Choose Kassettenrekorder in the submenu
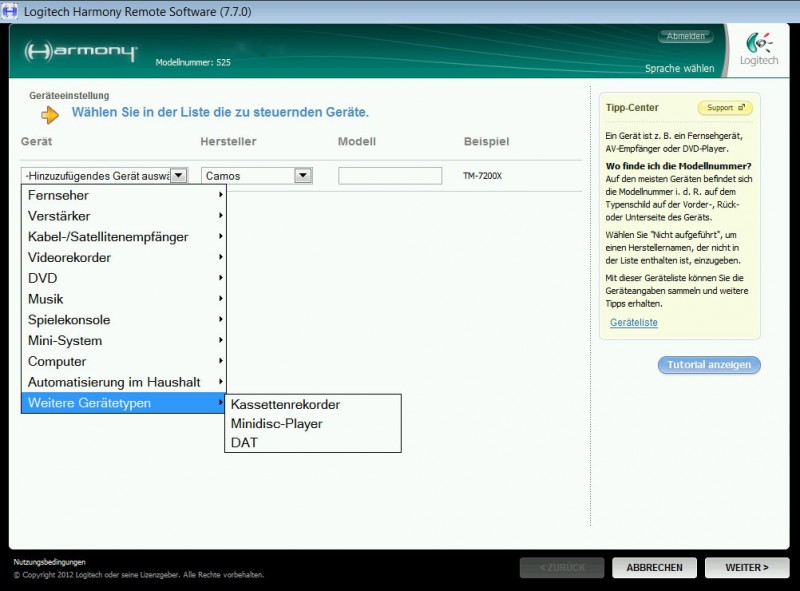The width and height of the screenshot is (800, 591). tap(285, 405)
